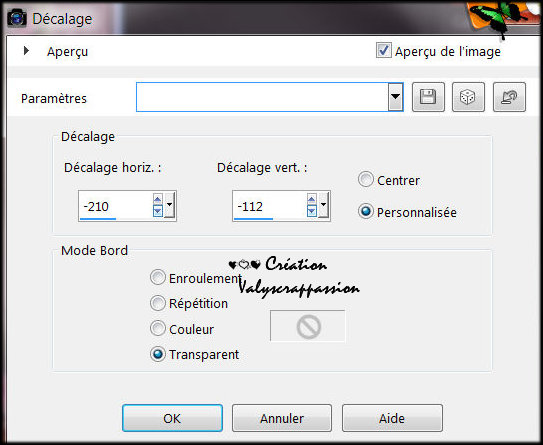Choose Répétition edge mode
Screen dimensions: 543x445
click(x=158, y=303)
